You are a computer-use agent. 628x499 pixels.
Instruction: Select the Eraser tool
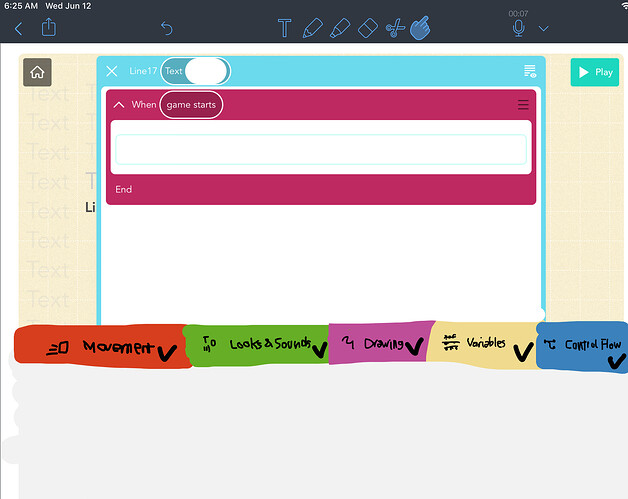pyautogui.click(x=367, y=28)
